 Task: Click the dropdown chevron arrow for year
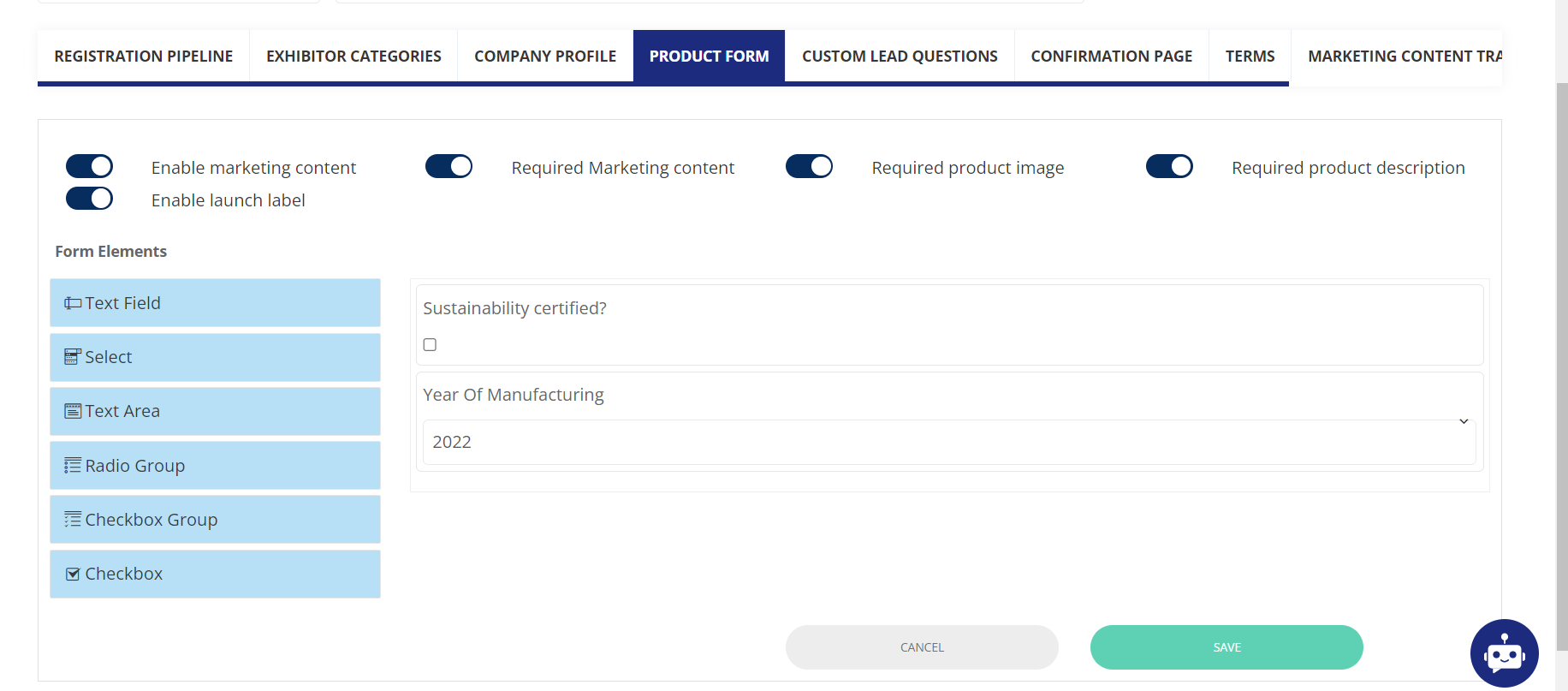click(1464, 421)
